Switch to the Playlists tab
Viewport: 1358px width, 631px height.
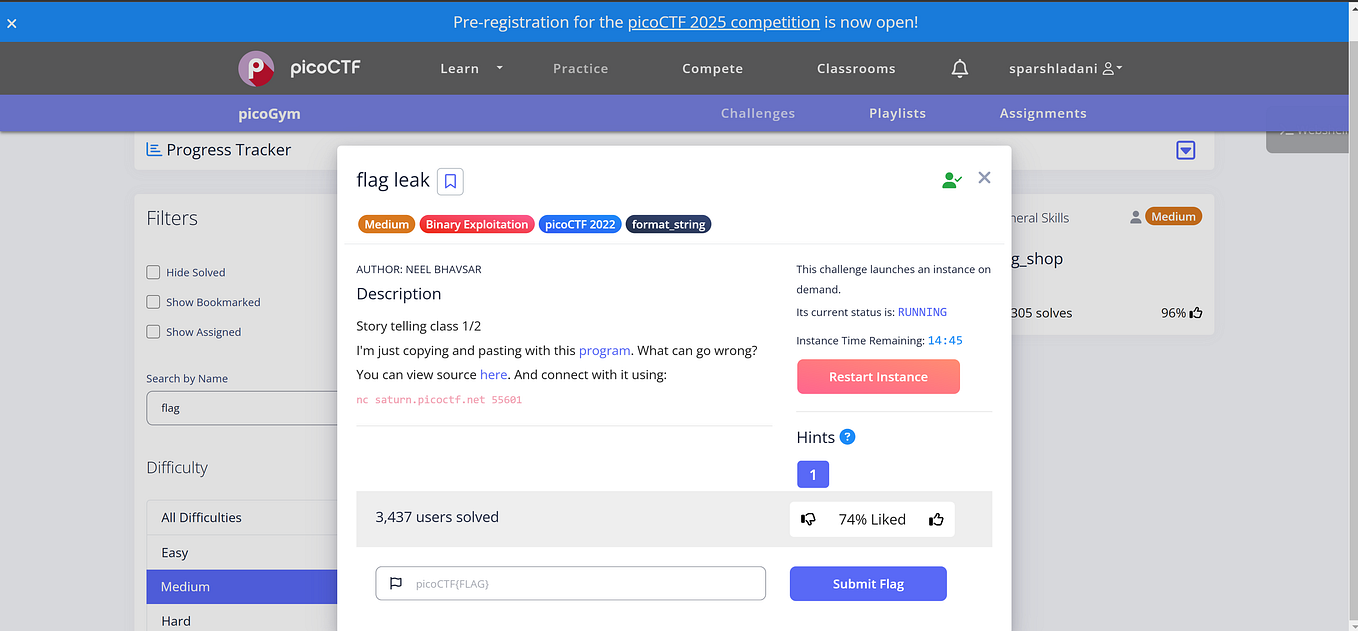897,113
